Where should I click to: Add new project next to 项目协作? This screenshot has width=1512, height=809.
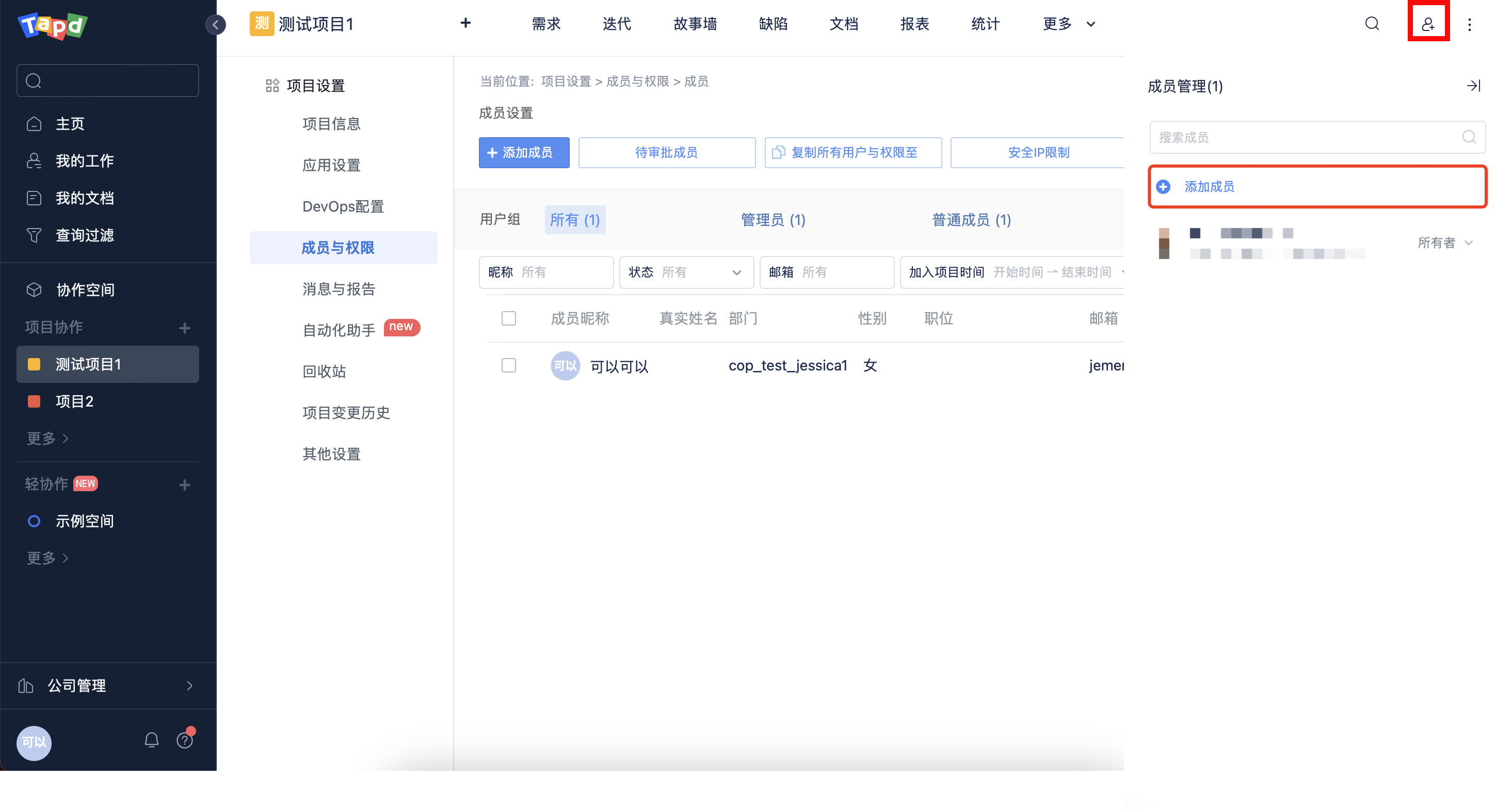pos(185,327)
